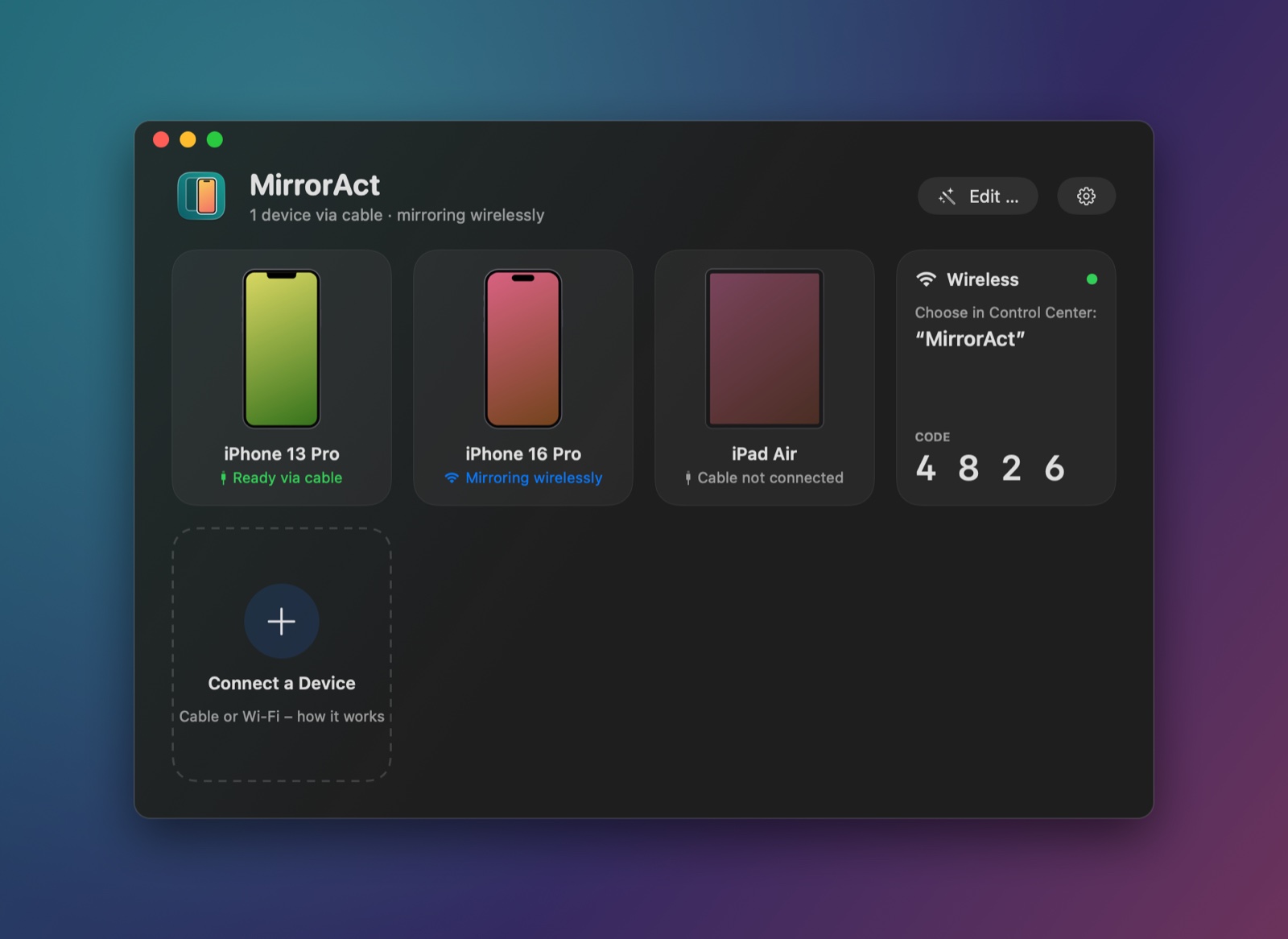The width and height of the screenshot is (1288, 939).
Task: Click the green cable icon beside Ready via cable
Action: coord(224,478)
